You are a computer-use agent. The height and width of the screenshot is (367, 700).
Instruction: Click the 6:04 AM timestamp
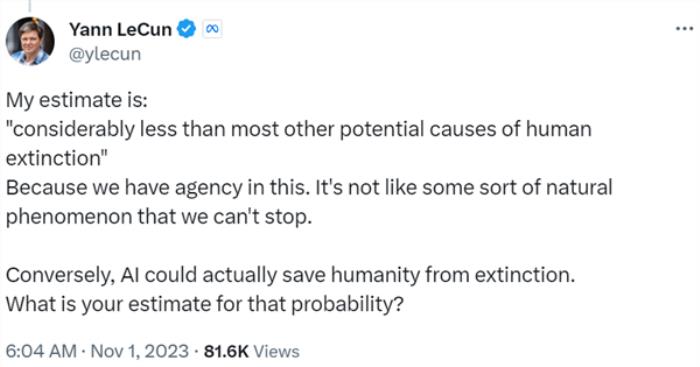41,351
